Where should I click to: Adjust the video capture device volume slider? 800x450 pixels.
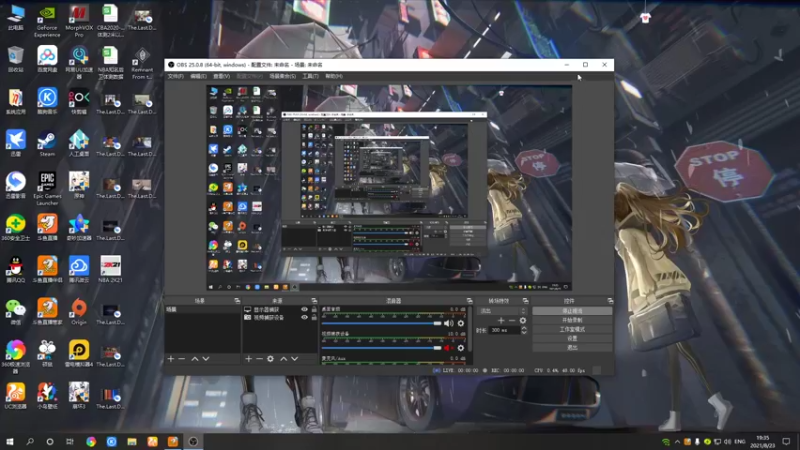381,348
